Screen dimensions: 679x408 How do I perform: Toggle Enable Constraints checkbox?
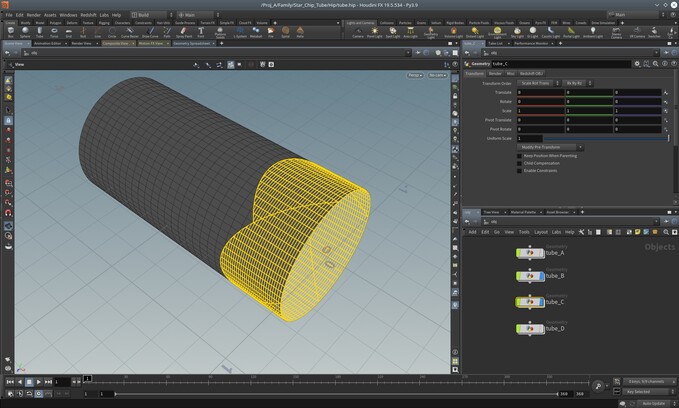click(x=519, y=171)
